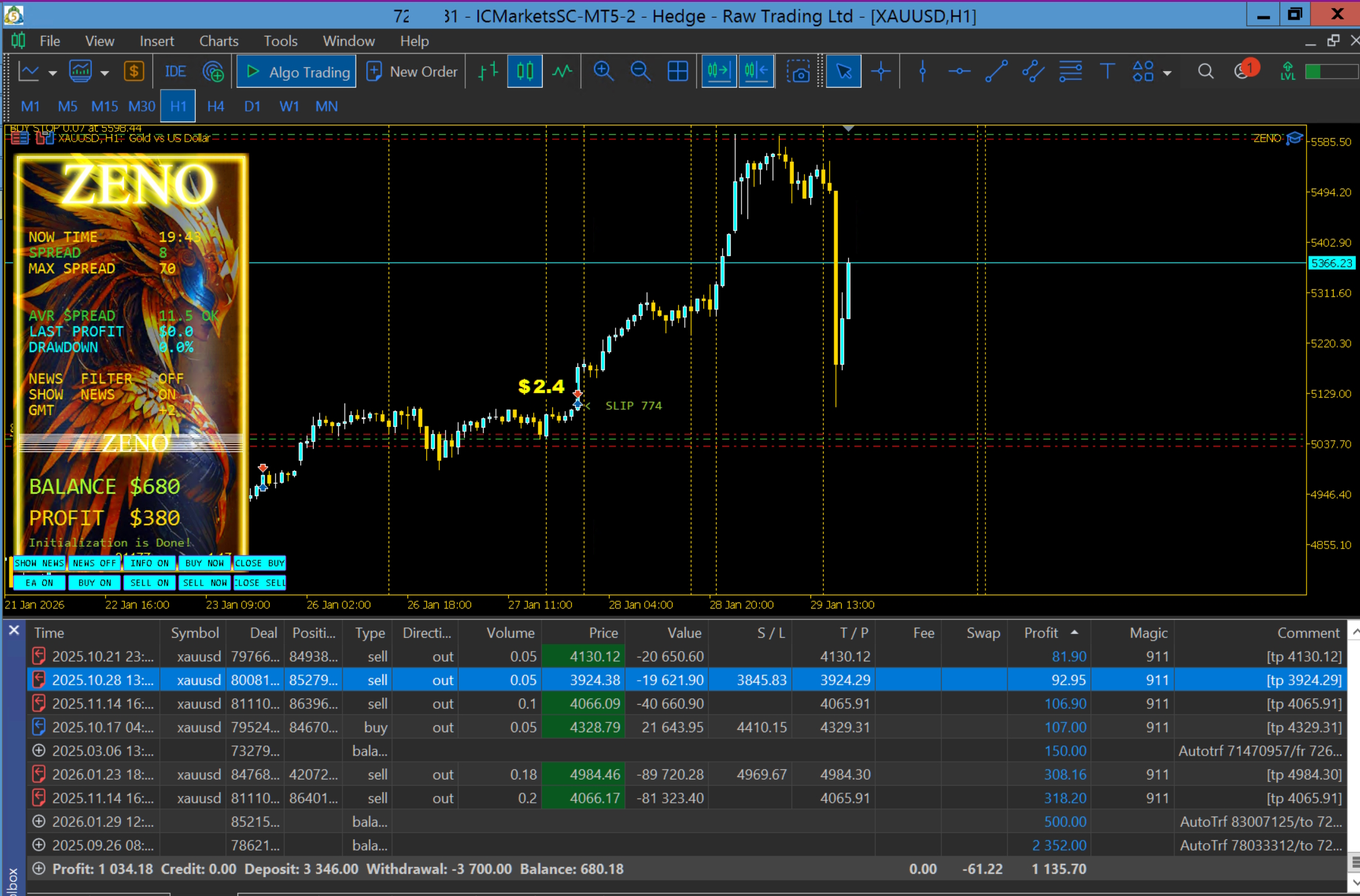Select the crosshair cursor tool

point(880,71)
